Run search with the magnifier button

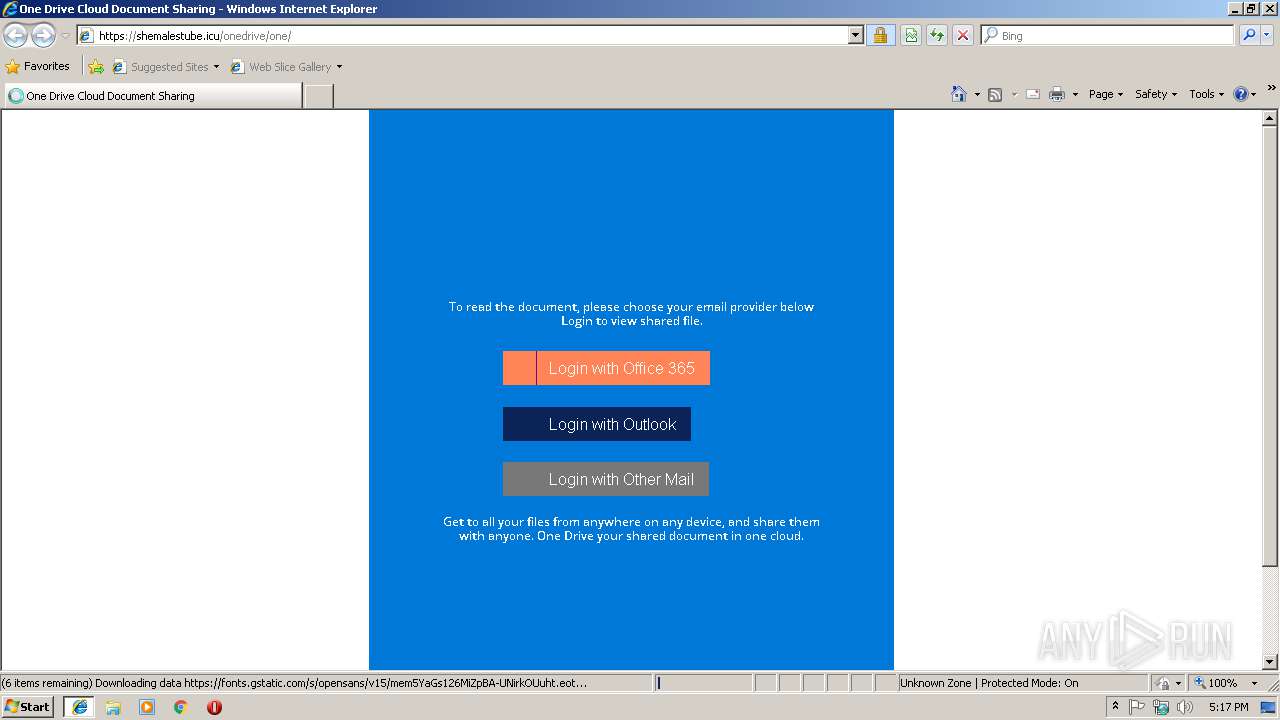click(1249, 35)
